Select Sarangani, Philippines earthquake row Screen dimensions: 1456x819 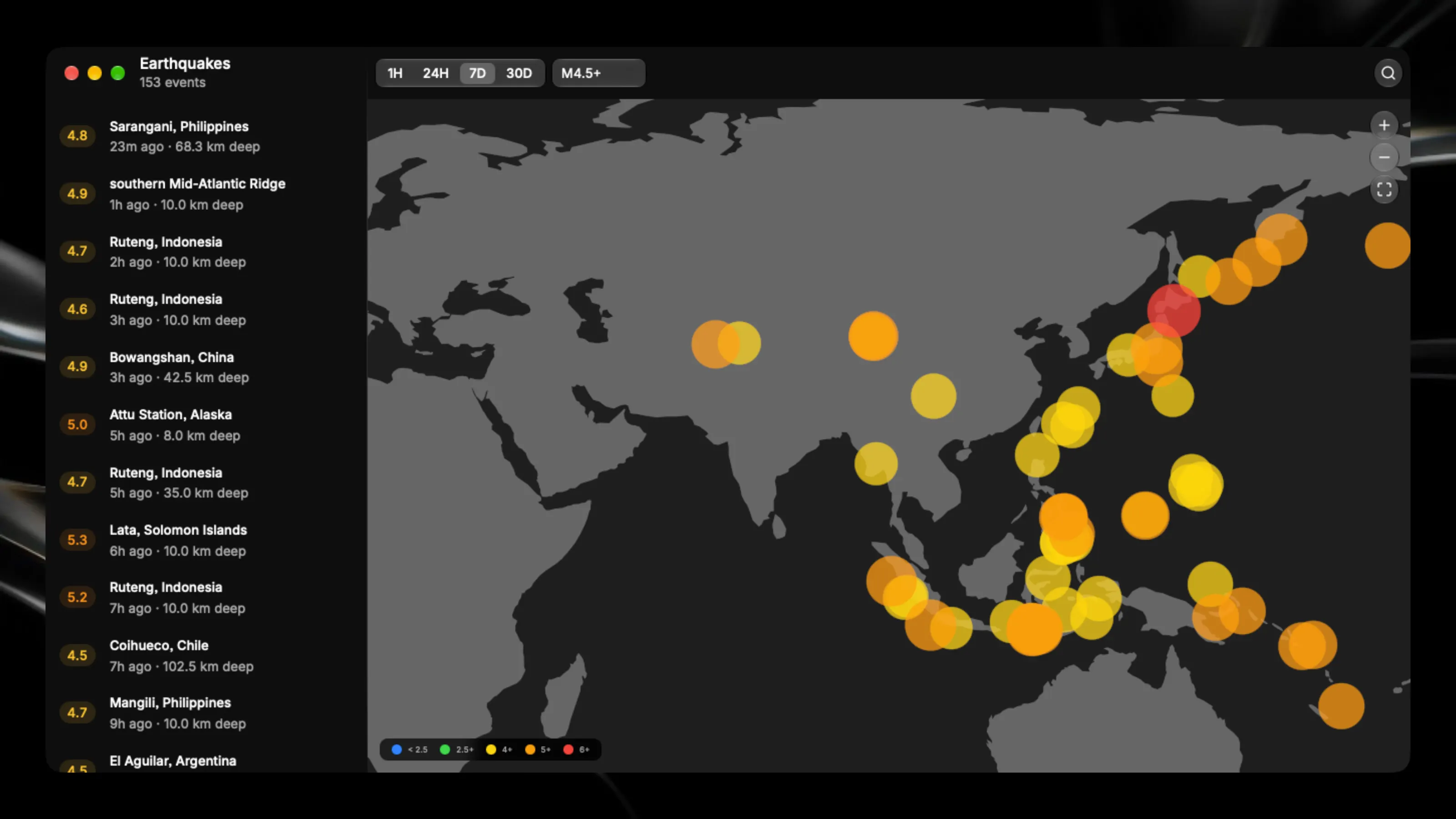point(206,136)
